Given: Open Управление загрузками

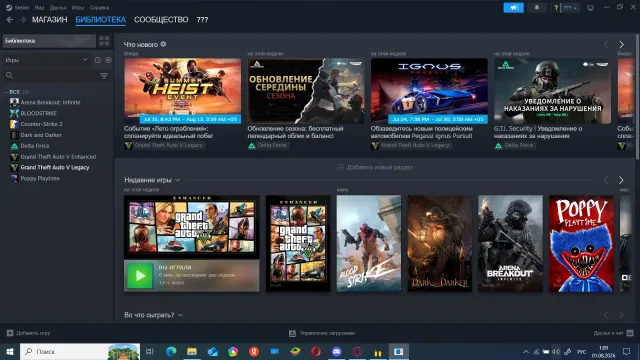Looking at the screenshot, I should point(322,333).
